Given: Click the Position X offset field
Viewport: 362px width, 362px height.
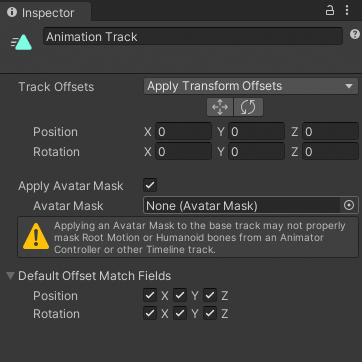Looking at the screenshot, I should (x=183, y=132).
